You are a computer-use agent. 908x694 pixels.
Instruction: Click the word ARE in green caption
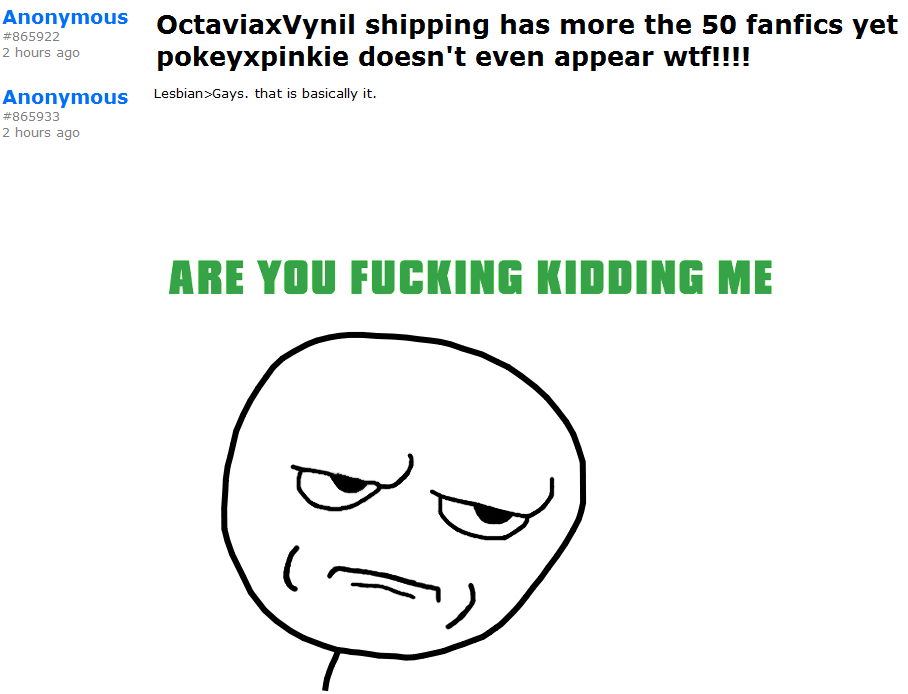pyautogui.click(x=207, y=277)
